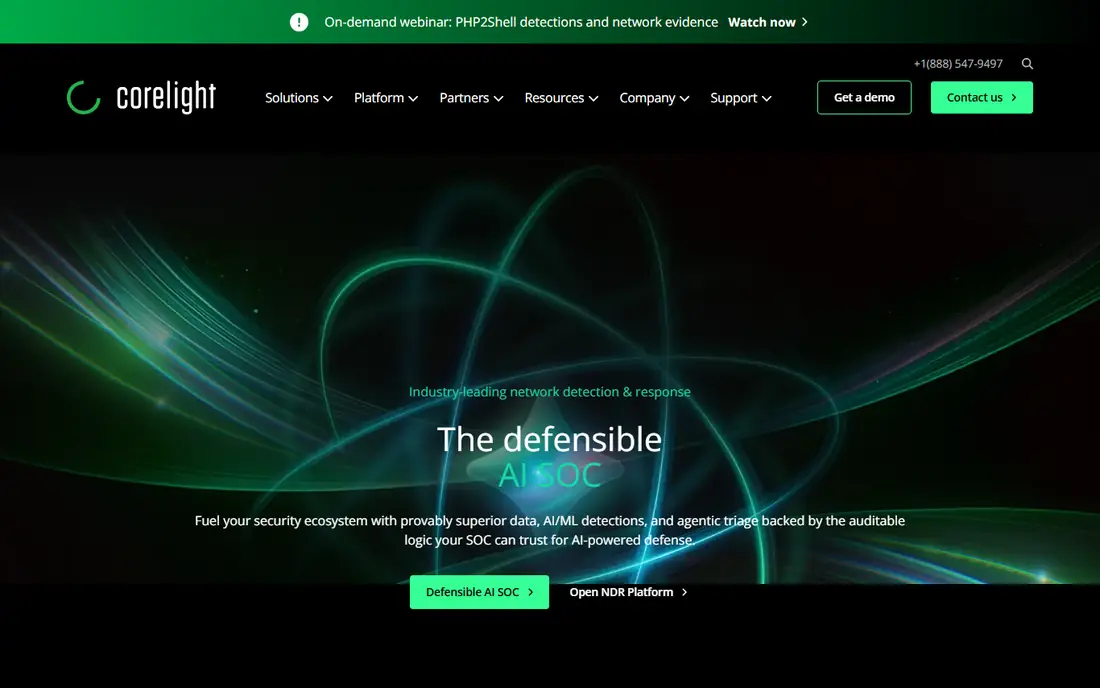Follow the Open NDR Platform link
Viewport: 1100px width, 688px height.
[x=629, y=592]
